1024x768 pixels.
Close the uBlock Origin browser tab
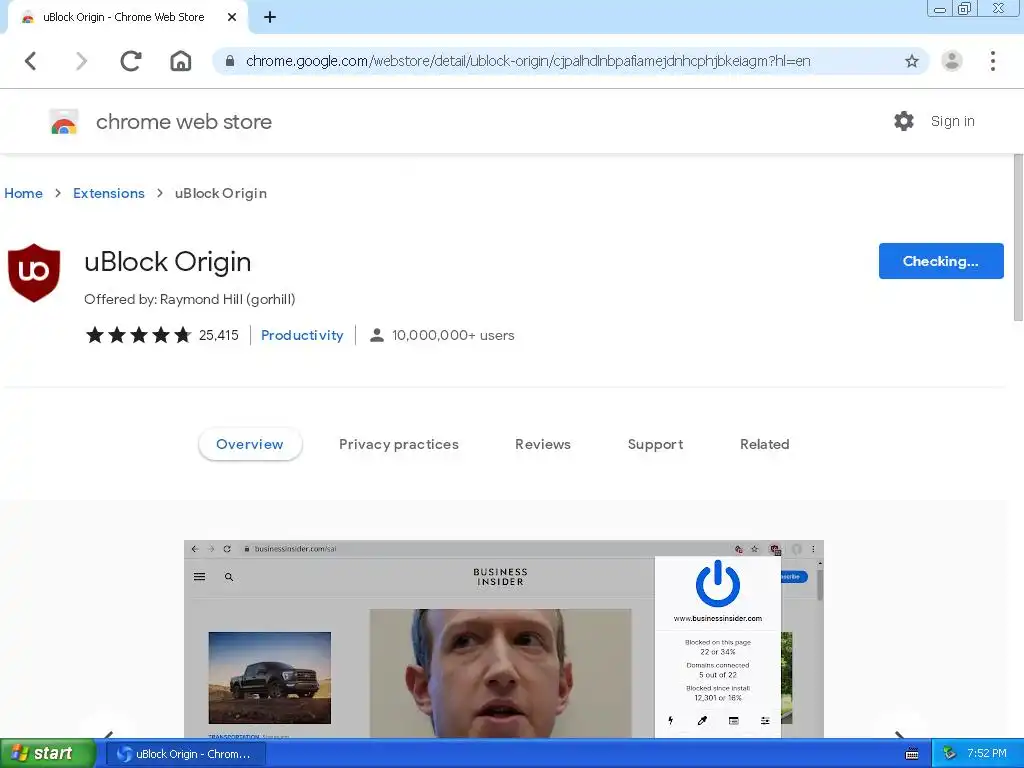point(232,17)
